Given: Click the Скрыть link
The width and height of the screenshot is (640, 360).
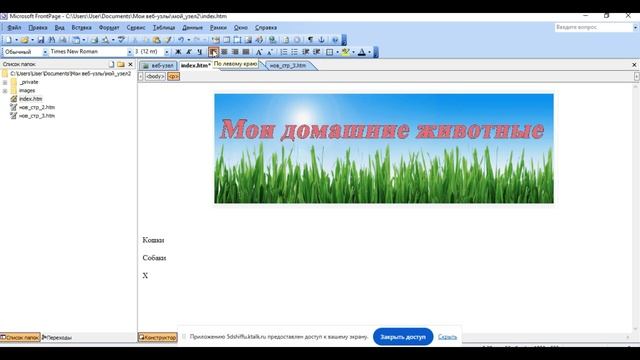Looking at the screenshot, I should point(447,337).
